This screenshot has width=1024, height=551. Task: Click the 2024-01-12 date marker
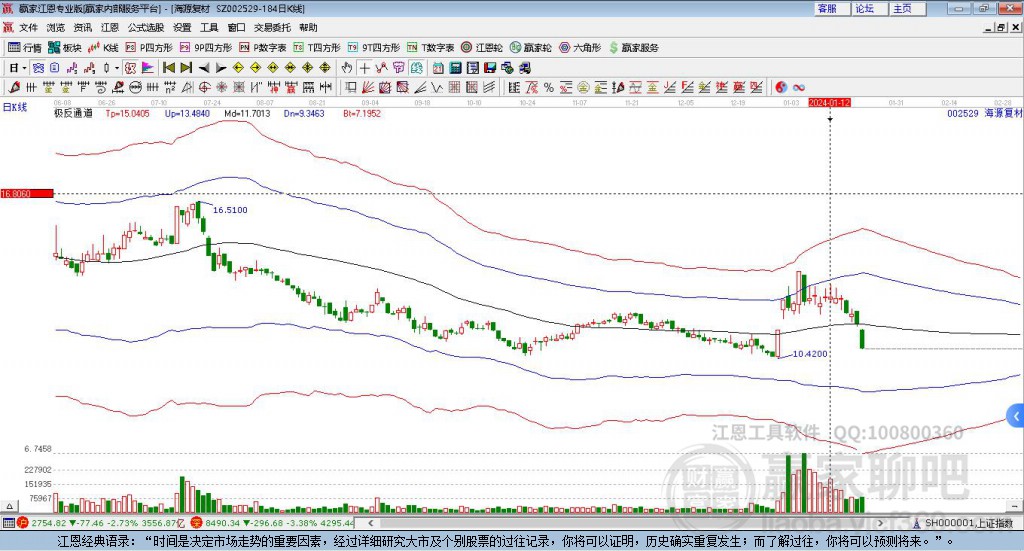(x=829, y=102)
